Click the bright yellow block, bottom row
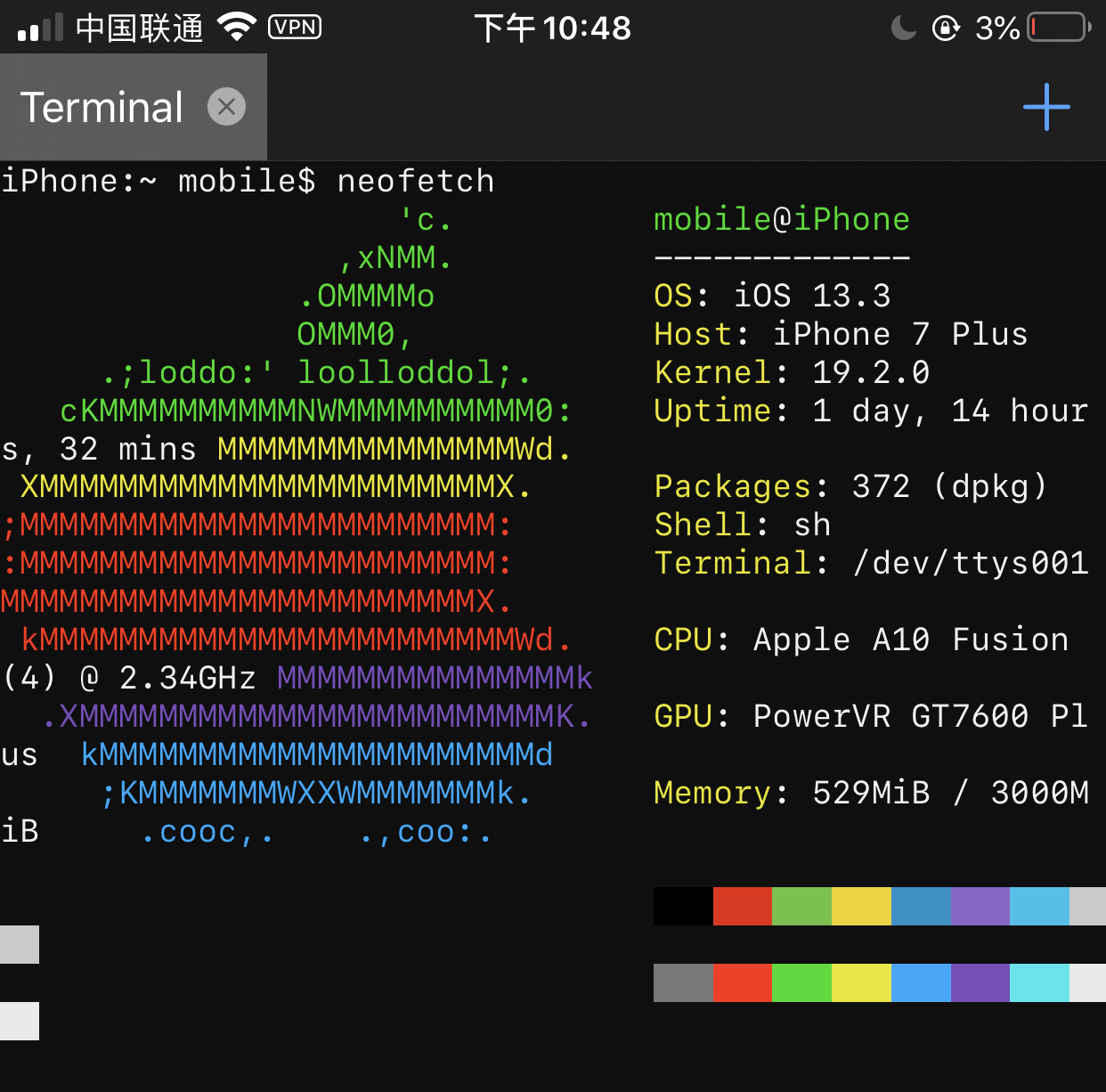The height and width of the screenshot is (1092, 1106). click(862, 982)
